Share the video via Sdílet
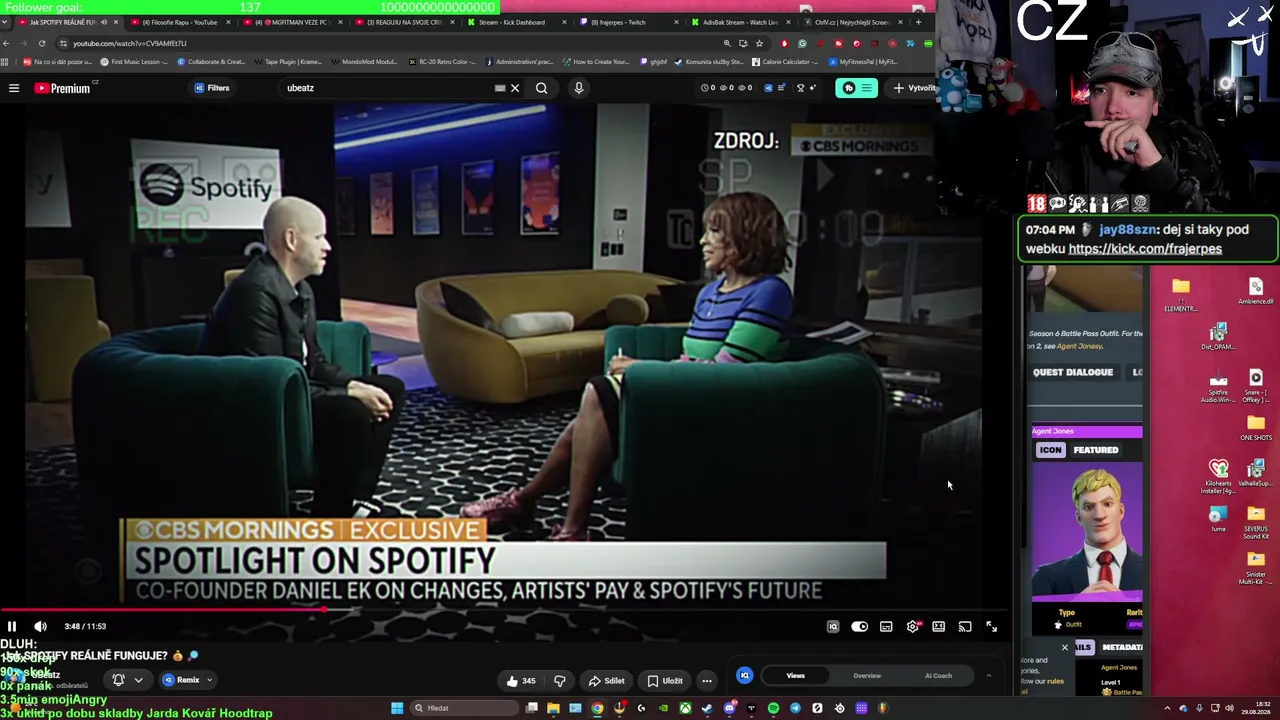1280x720 pixels. (606, 681)
